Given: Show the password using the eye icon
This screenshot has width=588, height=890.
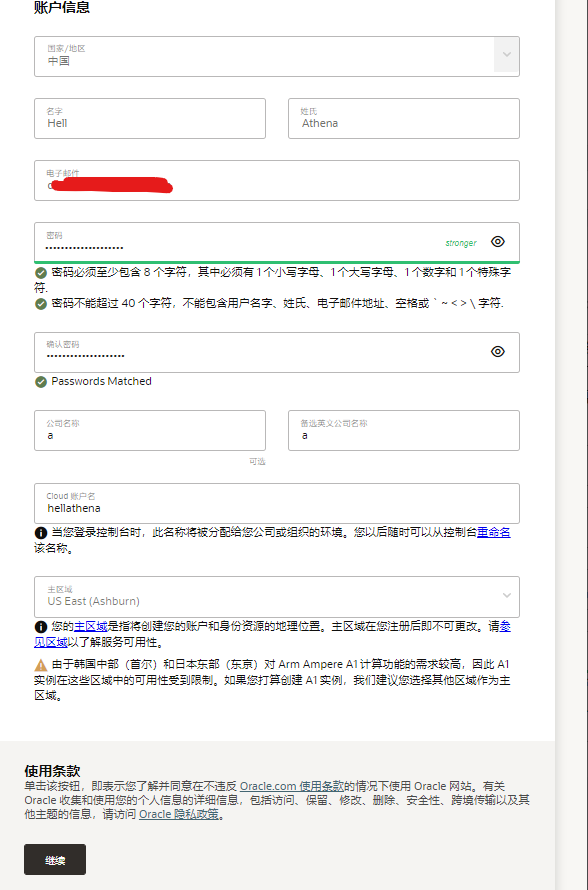Looking at the screenshot, I should (498, 242).
